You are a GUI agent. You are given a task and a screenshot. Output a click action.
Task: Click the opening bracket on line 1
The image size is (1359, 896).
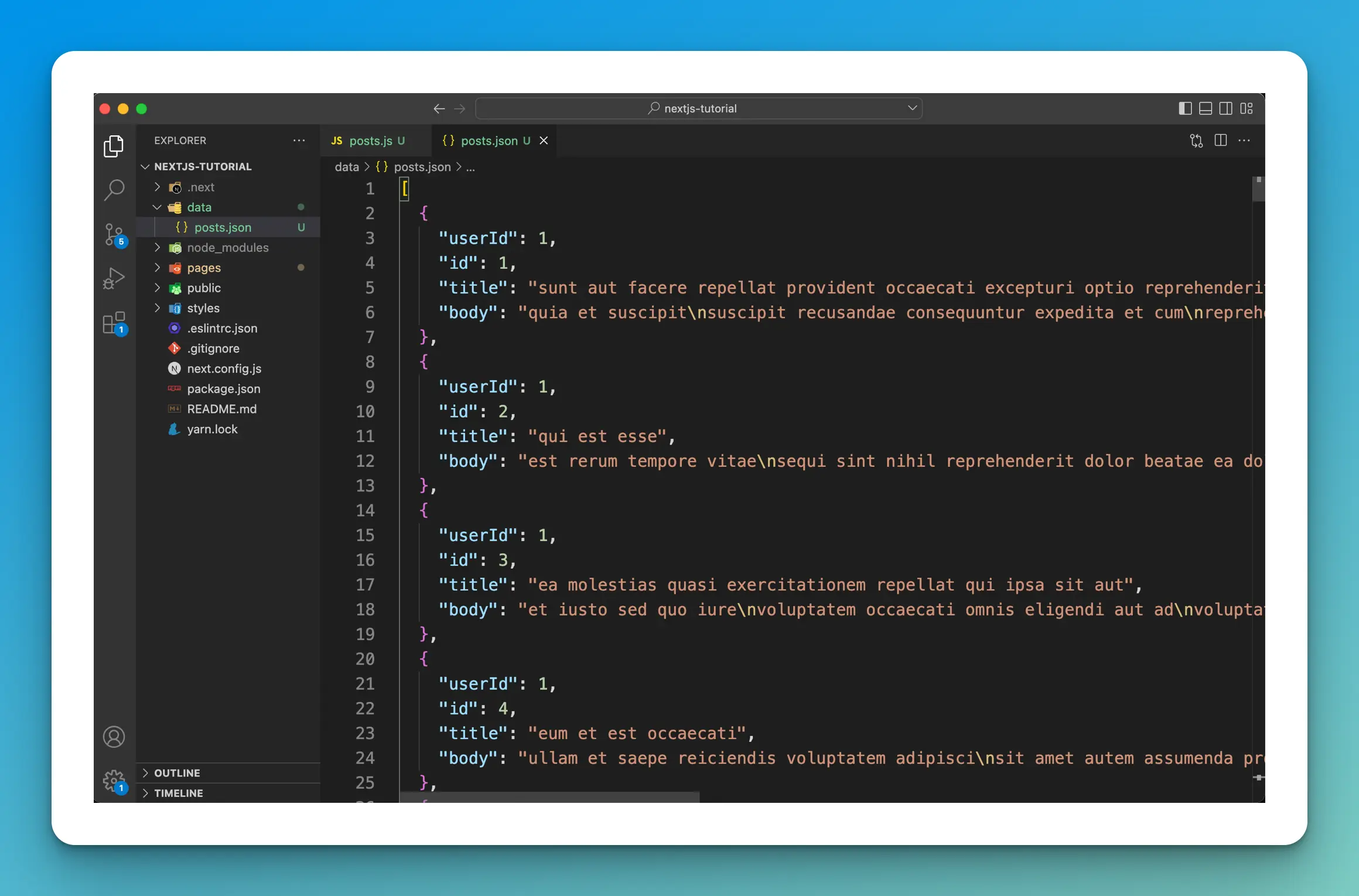coord(405,189)
